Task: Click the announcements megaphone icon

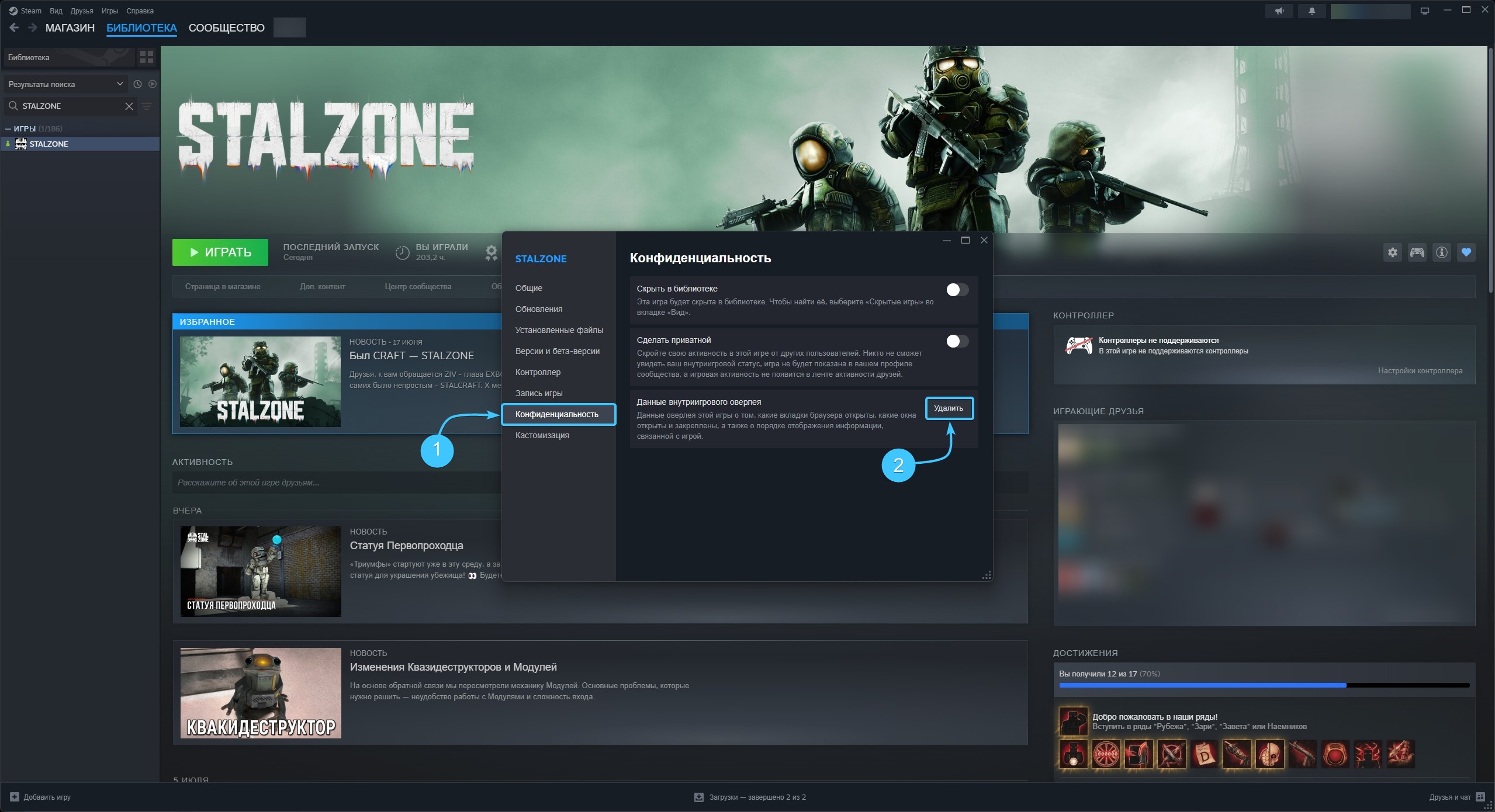Action: (x=1279, y=11)
